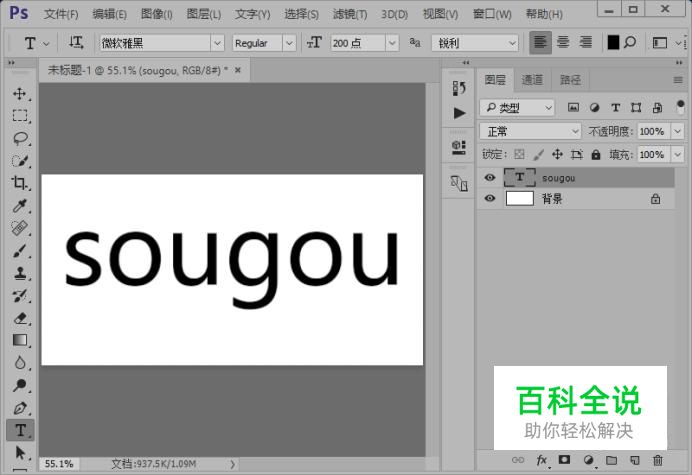Screen dimensions: 692x475
Task: Add a layer mask
Action: tap(564, 460)
